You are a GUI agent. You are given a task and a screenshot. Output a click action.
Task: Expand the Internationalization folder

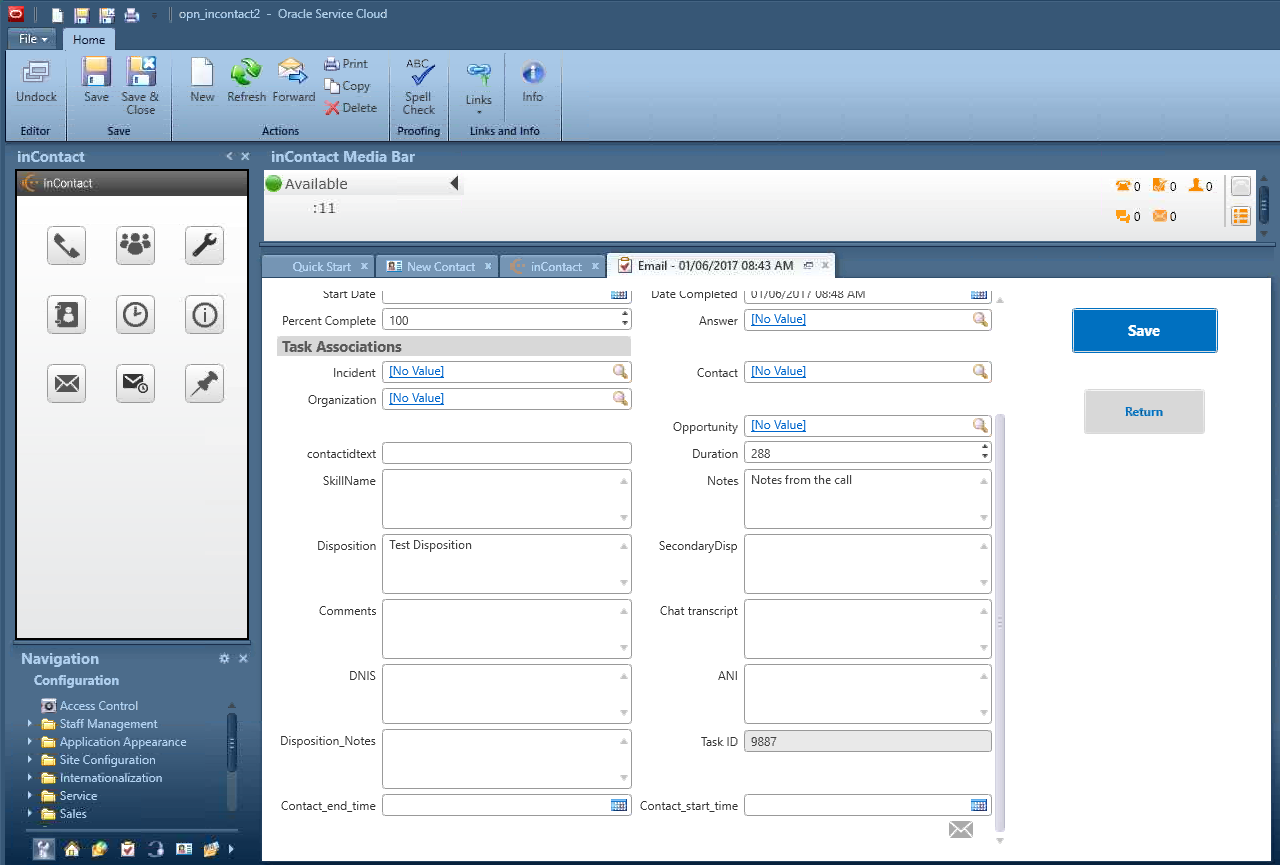pyautogui.click(x=29, y=778)
